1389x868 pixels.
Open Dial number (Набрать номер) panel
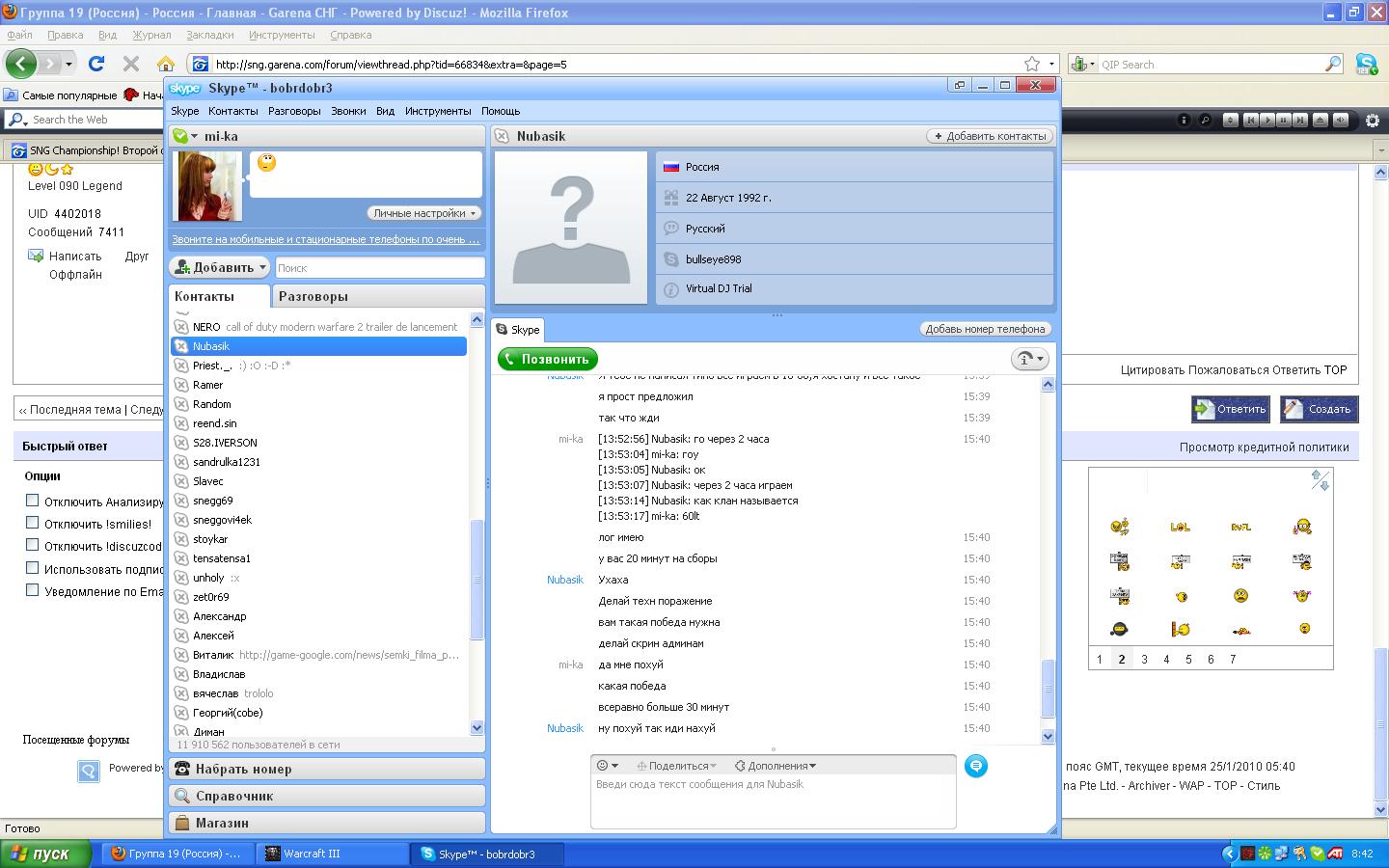(326, 769)
